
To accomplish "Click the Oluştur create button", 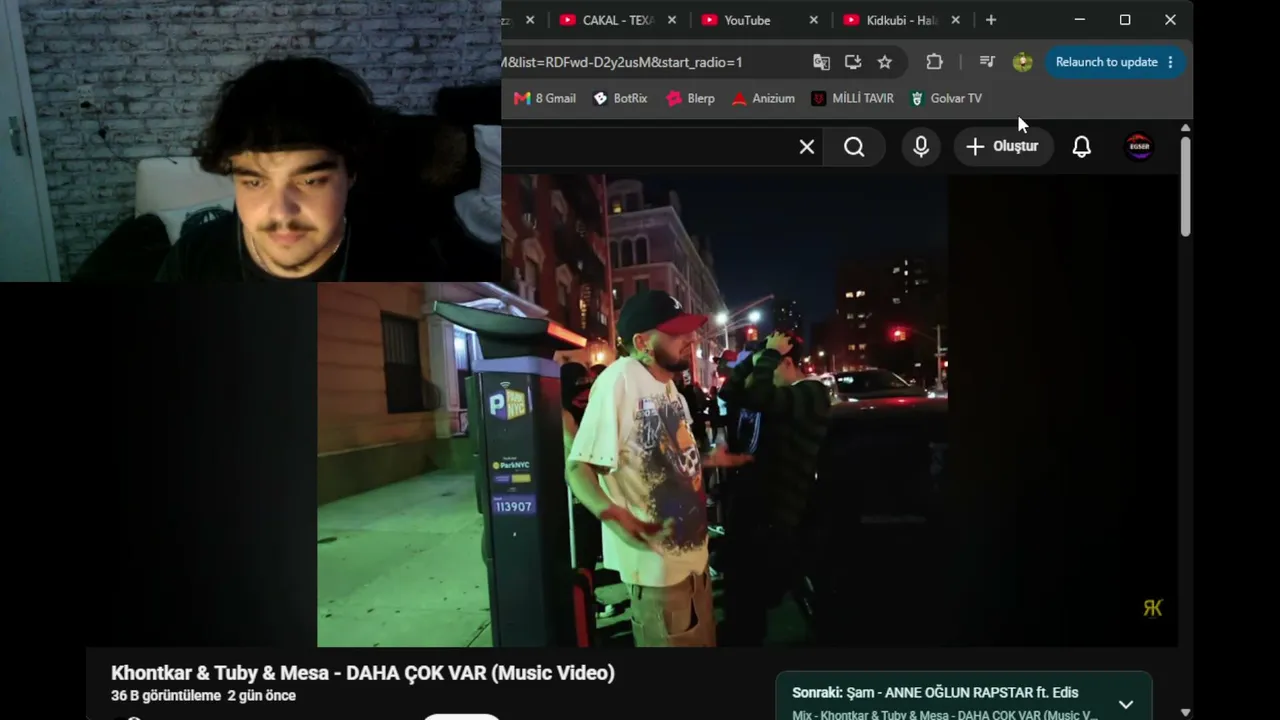I will click(x=1002, y=147).
